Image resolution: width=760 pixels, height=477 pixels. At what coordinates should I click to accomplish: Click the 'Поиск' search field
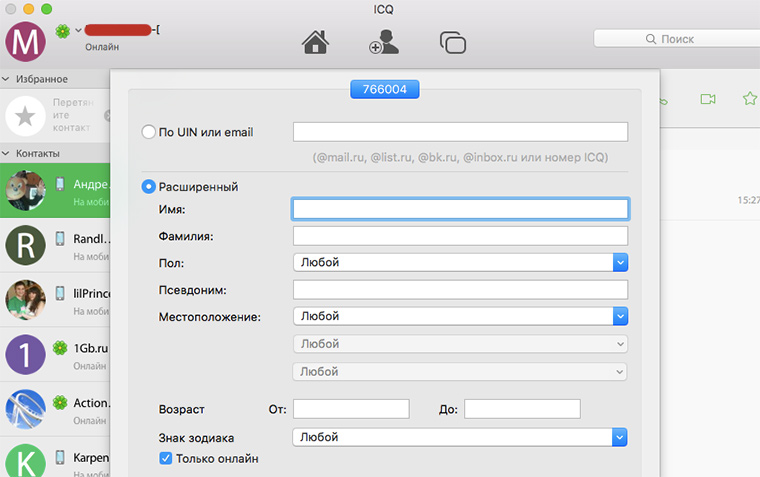676,39
